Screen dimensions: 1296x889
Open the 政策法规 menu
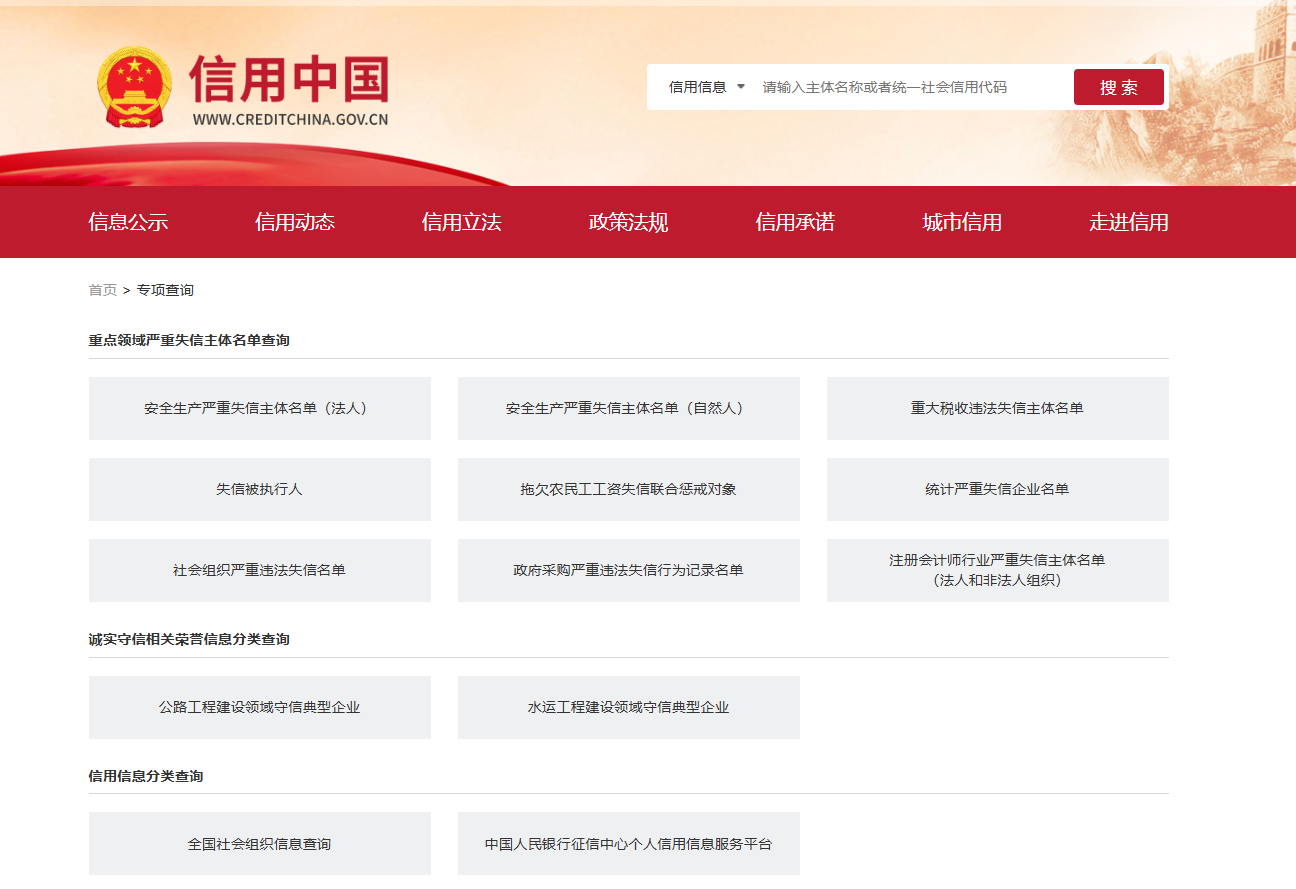pyautogui.click(x=629, y=222)
